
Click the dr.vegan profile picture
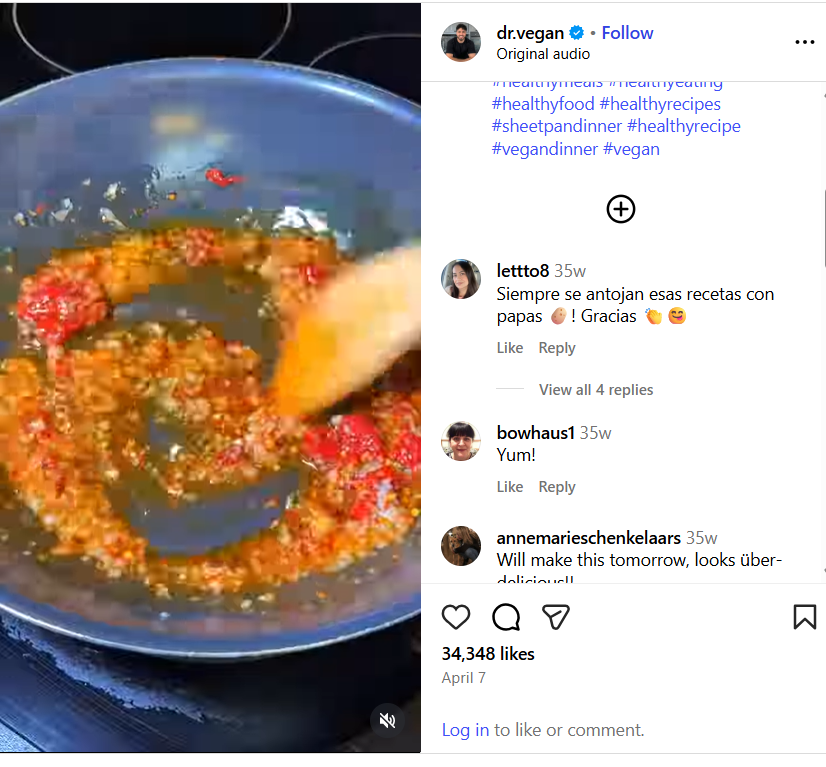461,42
